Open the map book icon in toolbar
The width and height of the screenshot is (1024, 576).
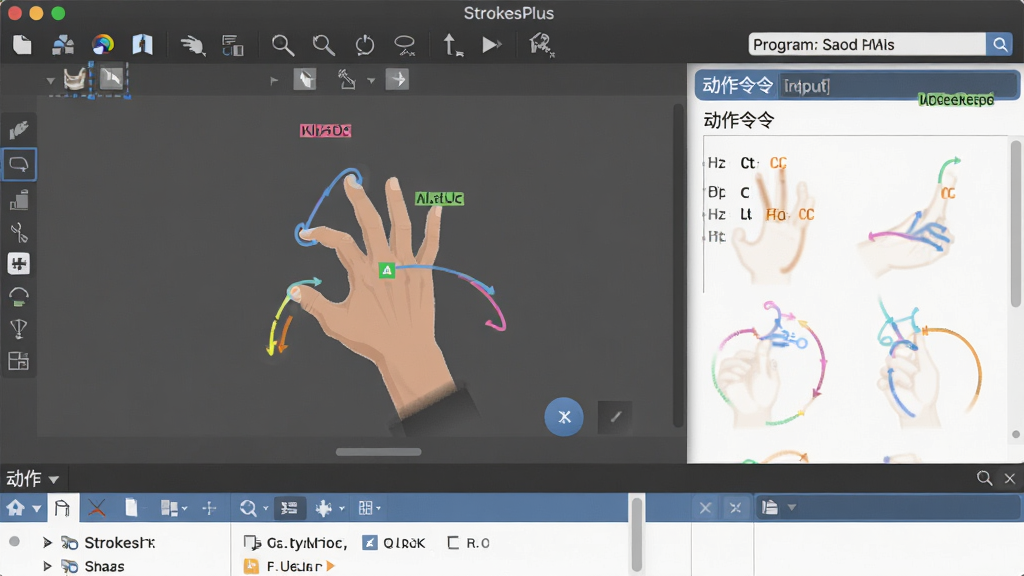click(142, 44)
